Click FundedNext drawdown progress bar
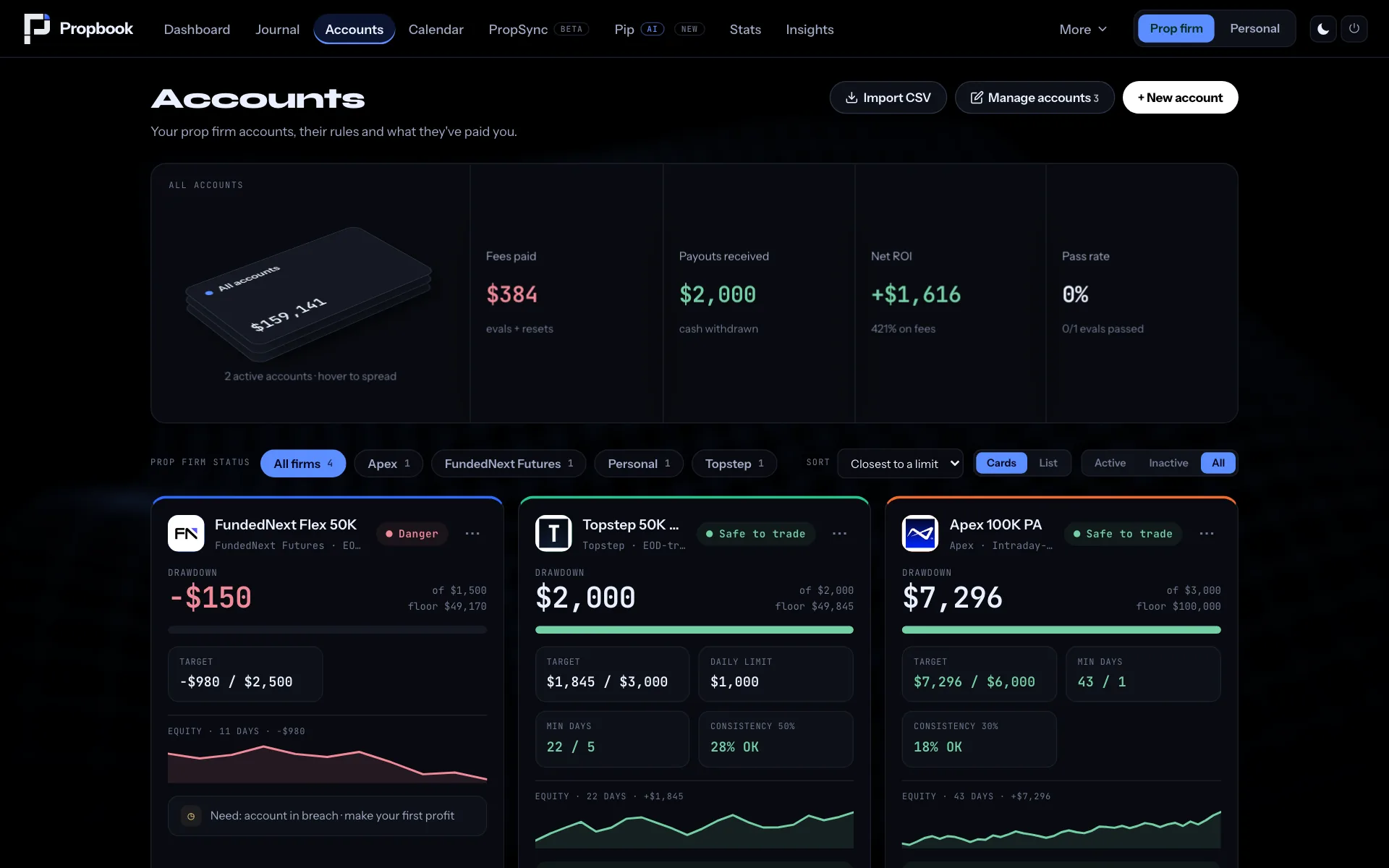1389x868 pixels. pos(327,630)
